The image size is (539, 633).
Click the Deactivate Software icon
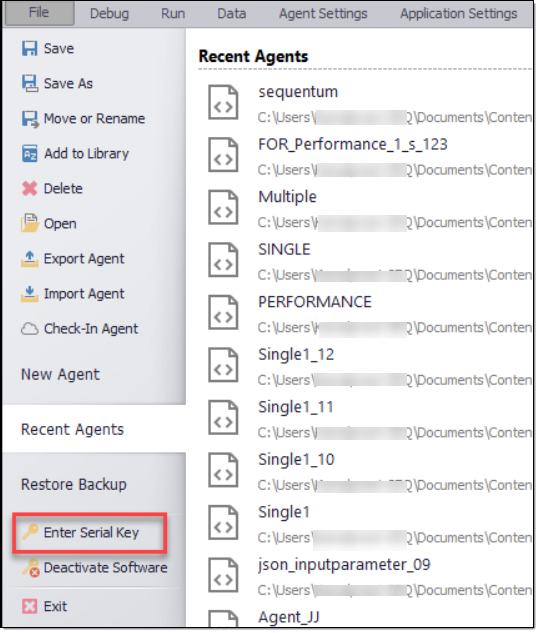(31, 568)
